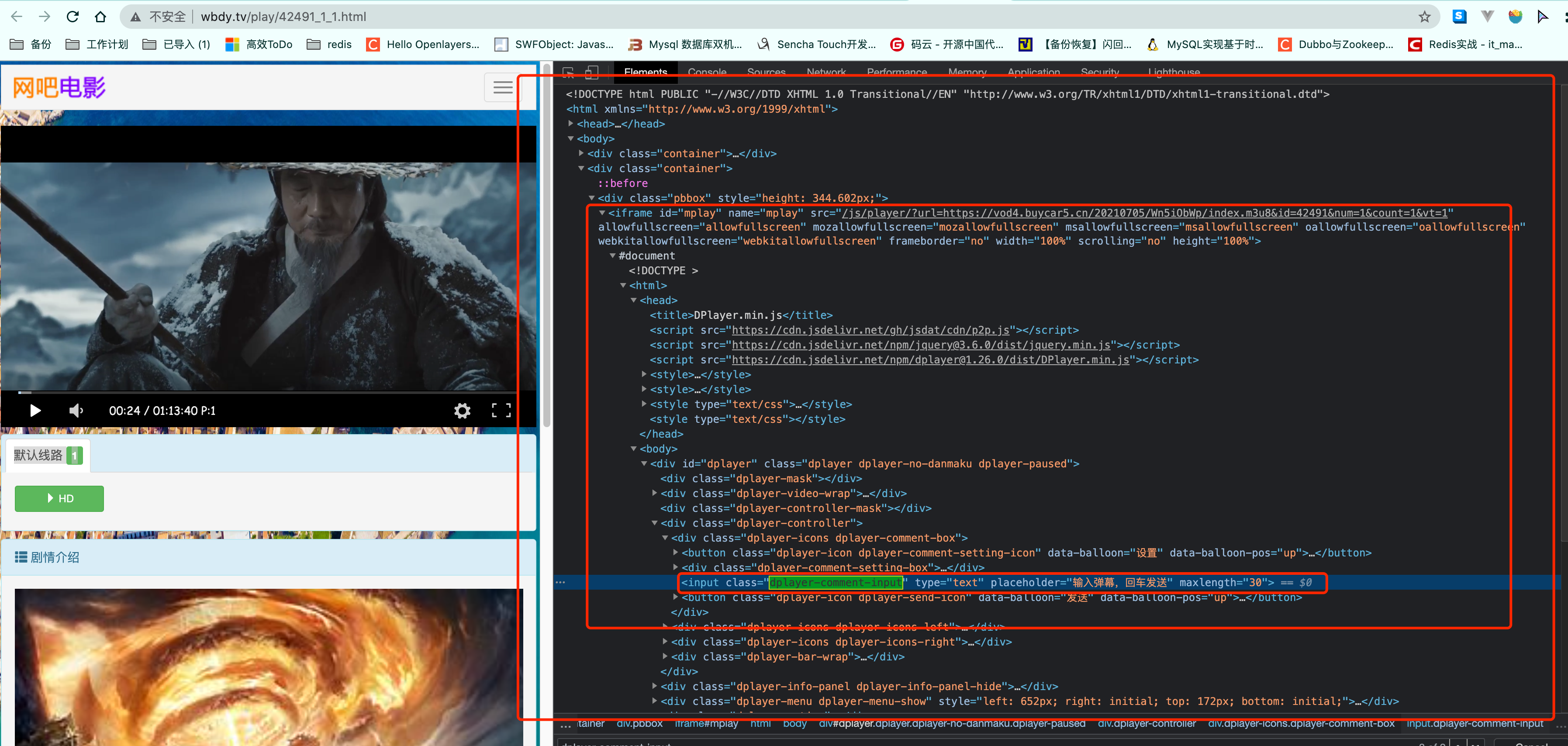Bookmark the page with the star icon

(x=1424, y=17)
